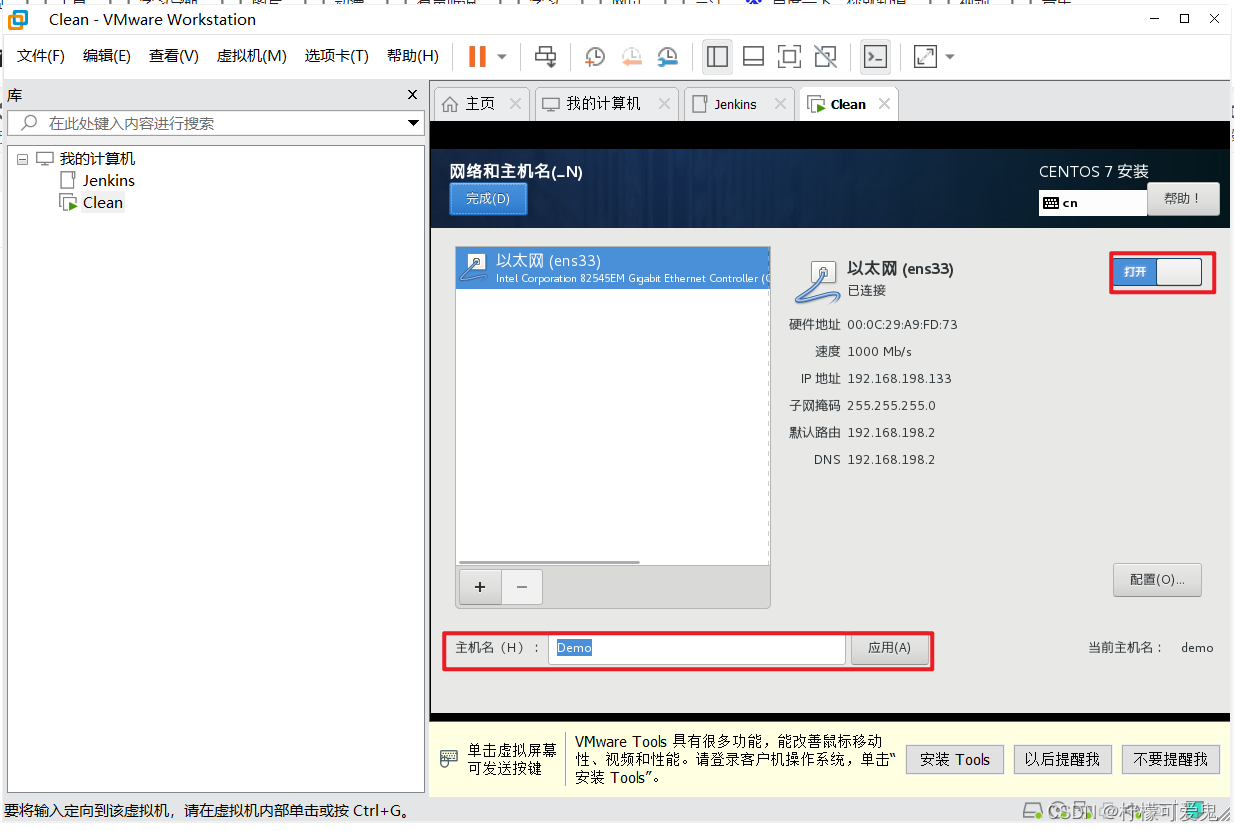The image size is (1234, 831).
Task: Click the 主机名 hostname input field
Action: coord(697,648)
